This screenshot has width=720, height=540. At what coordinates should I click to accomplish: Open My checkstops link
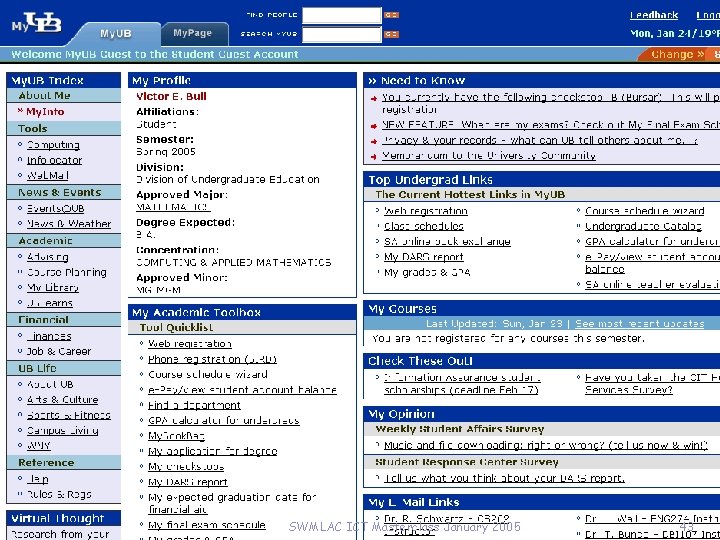(x=186, y=467)
